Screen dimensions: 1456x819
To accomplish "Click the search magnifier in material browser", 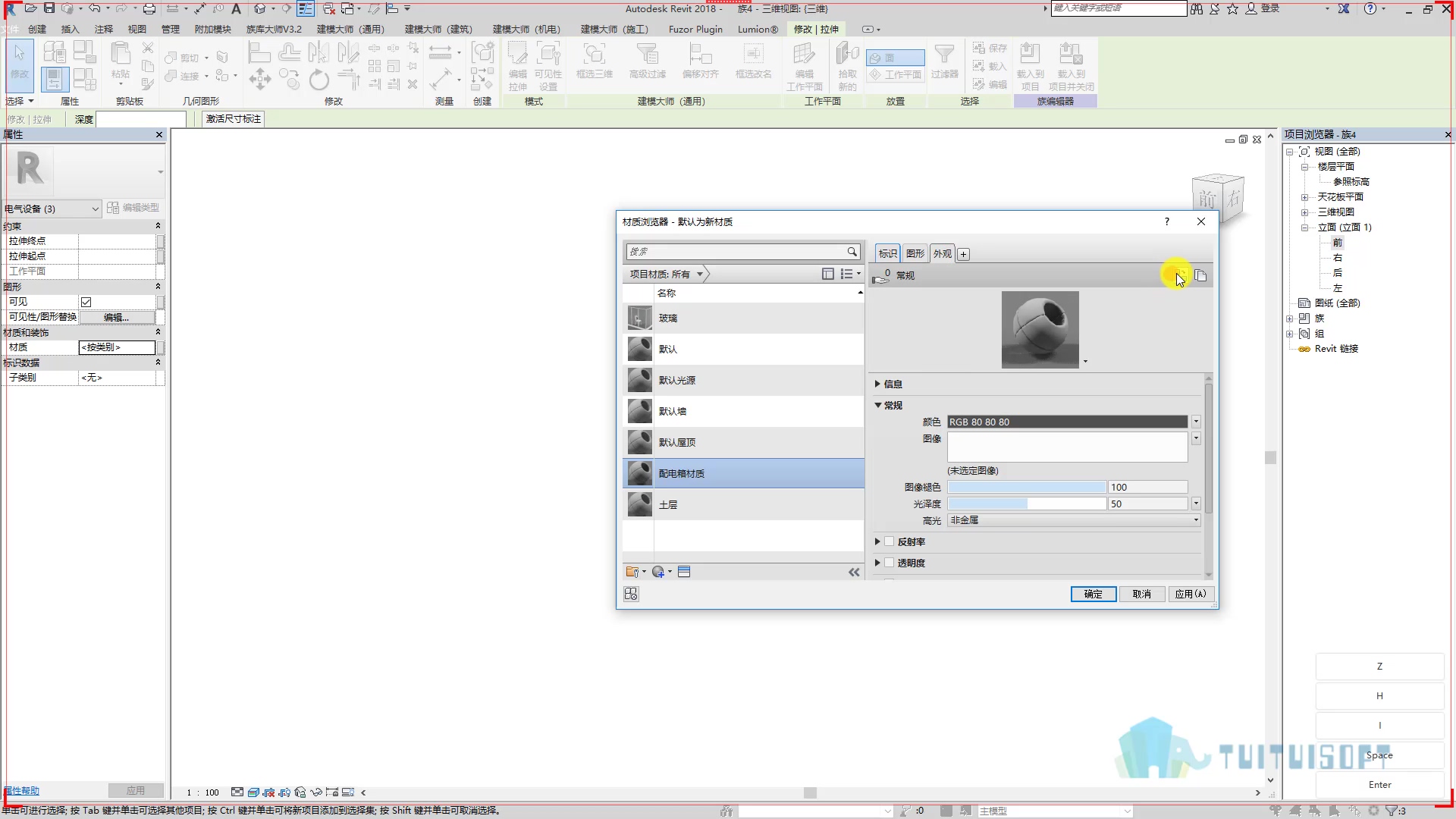I will click(852, 252).
